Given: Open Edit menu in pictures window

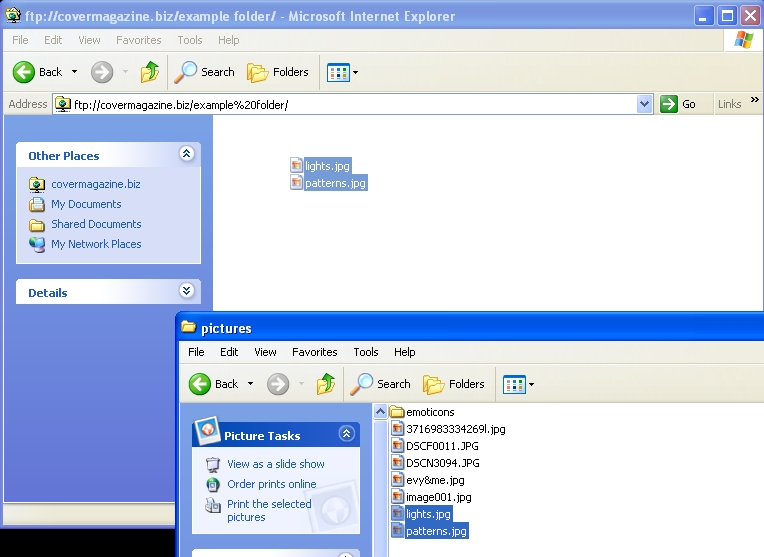Looking at the screenshot, I should [229, 352].
